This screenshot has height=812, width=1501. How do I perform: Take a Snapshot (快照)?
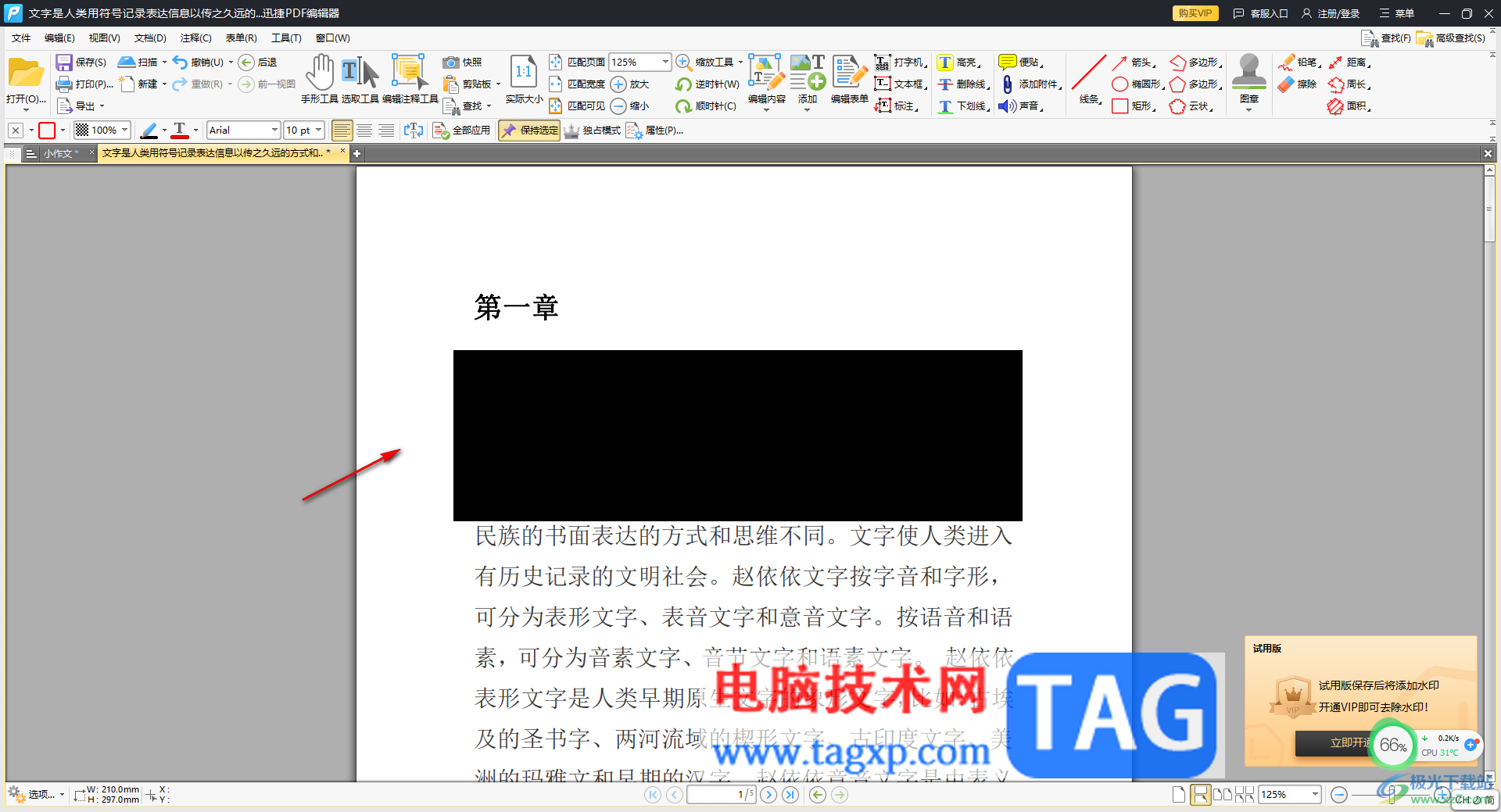(x=462, y=62)
